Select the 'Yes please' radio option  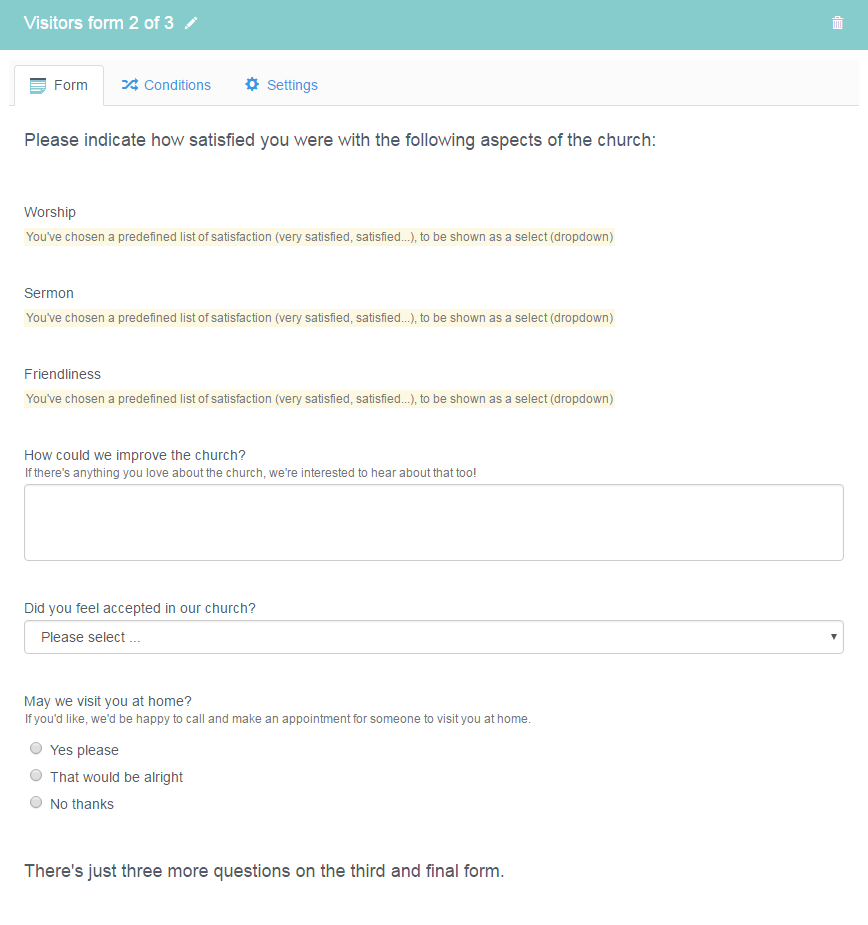tap(36, 749)
